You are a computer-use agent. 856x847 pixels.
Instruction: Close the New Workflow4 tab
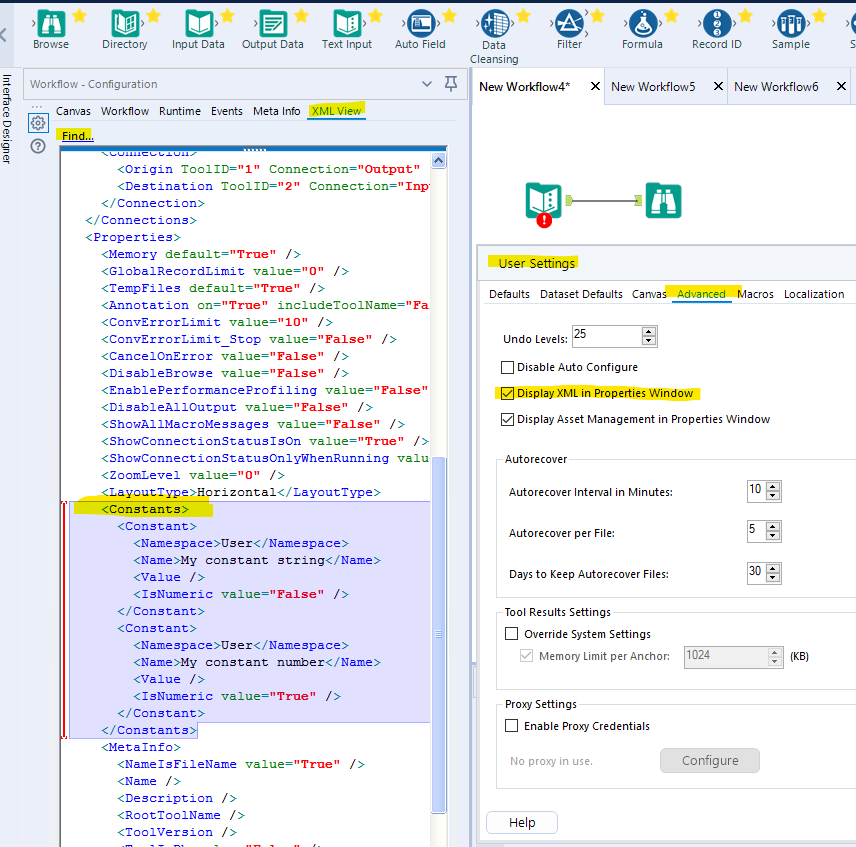(596, 86)
